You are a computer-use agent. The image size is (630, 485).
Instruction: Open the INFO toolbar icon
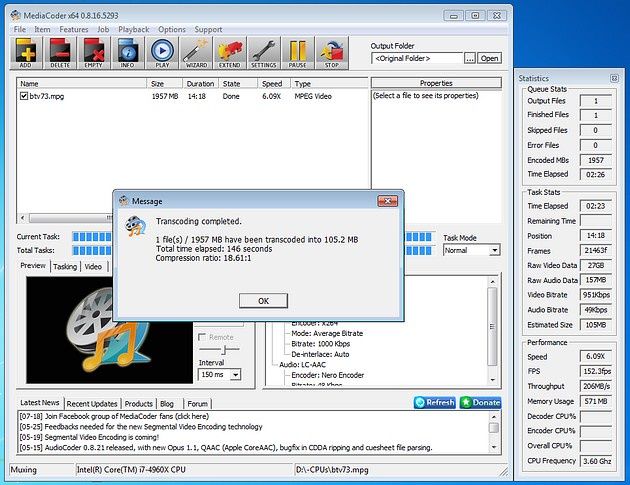coord(128,53)
